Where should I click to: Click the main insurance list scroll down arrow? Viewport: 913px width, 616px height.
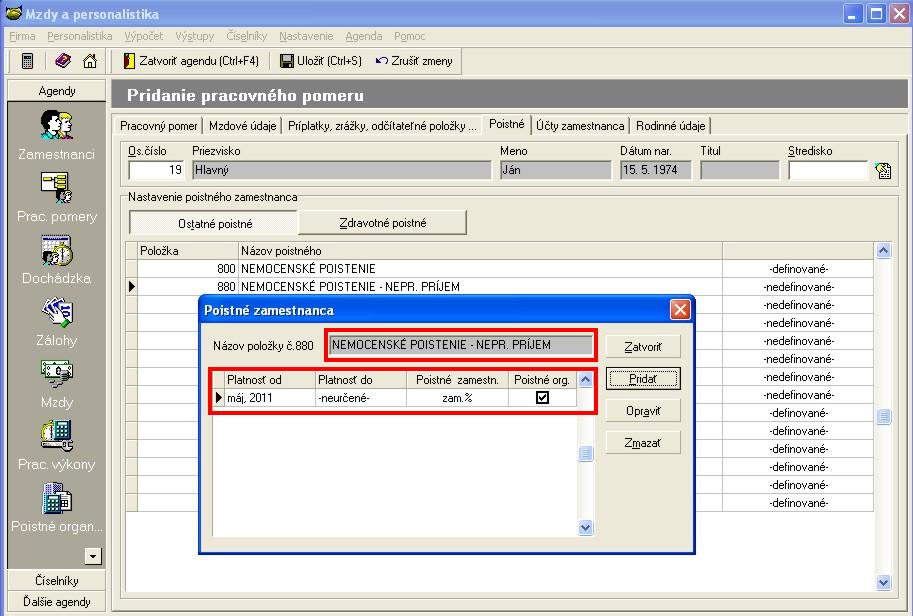point(883,582)
